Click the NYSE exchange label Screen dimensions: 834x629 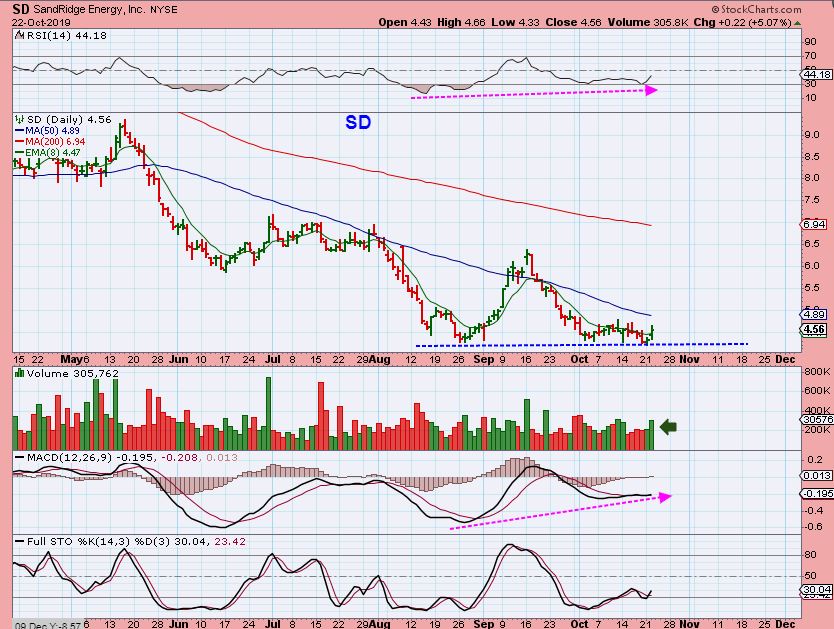(164, 9)
